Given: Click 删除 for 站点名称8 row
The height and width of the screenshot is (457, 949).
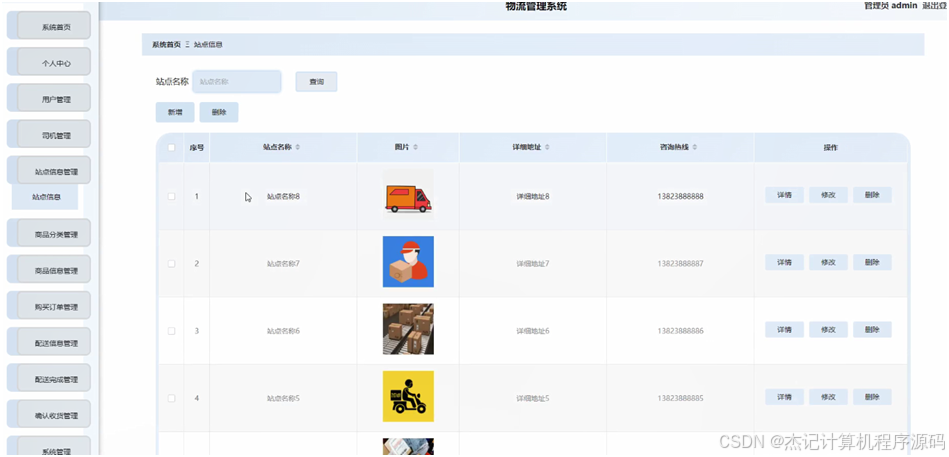Looking at the screenshot, I should click(872, 195).
